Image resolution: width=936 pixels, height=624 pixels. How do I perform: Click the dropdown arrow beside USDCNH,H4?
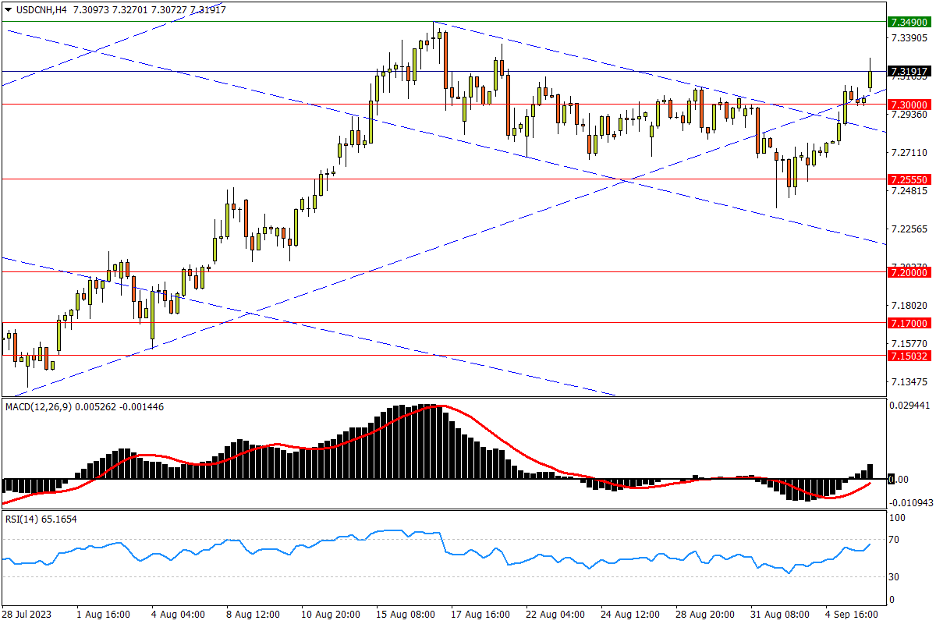point(8,10)
